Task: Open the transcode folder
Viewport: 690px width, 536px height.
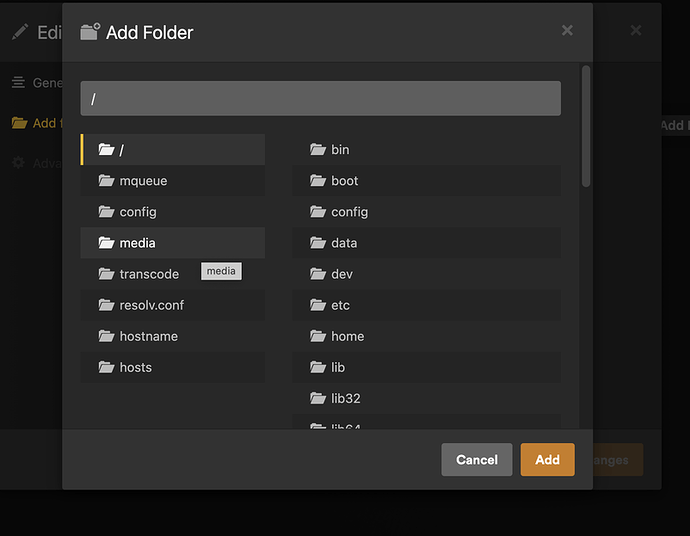Action: [x=172, y=274]
